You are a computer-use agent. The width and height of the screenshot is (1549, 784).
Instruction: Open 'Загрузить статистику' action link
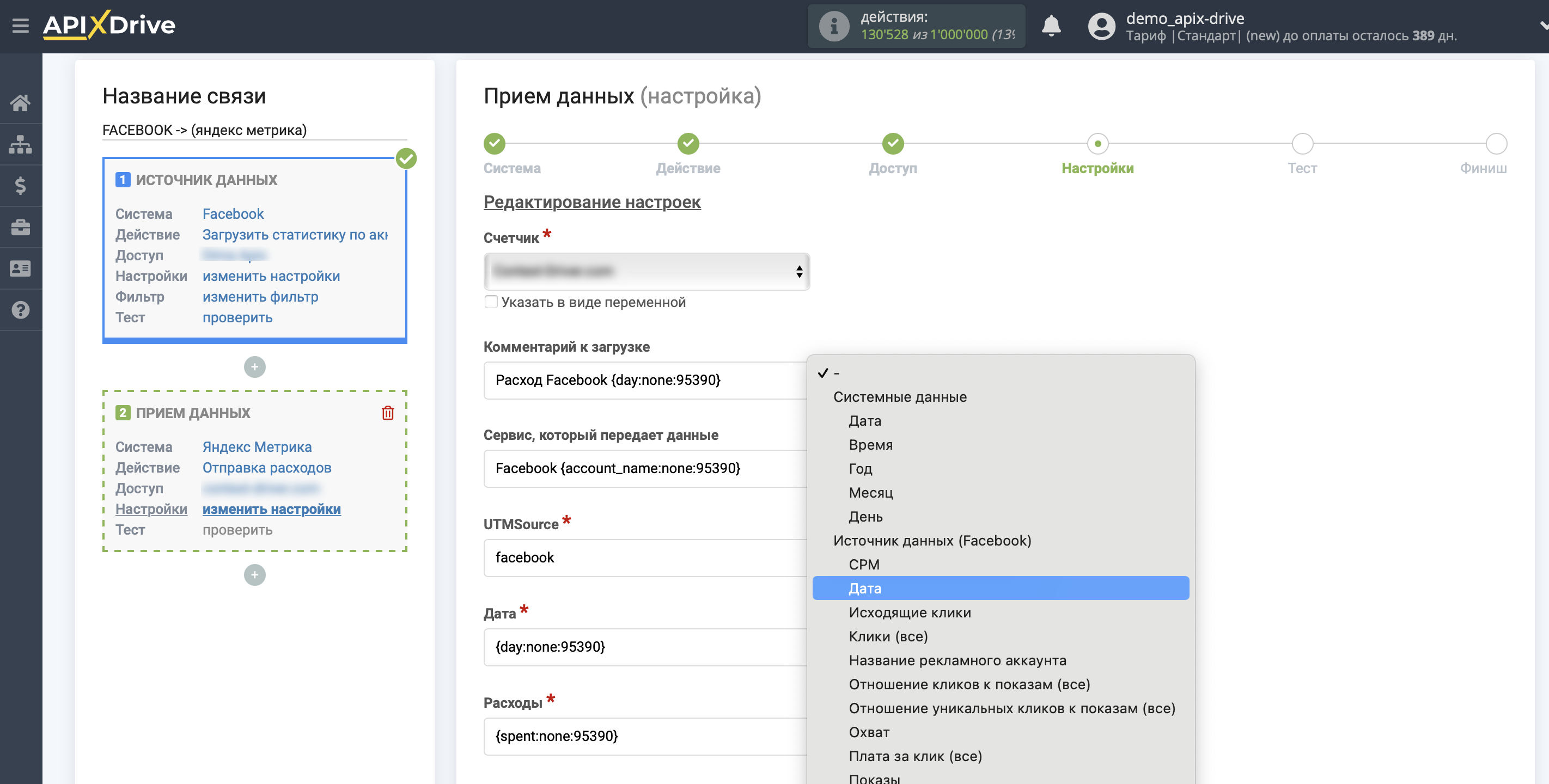point(295,235)
